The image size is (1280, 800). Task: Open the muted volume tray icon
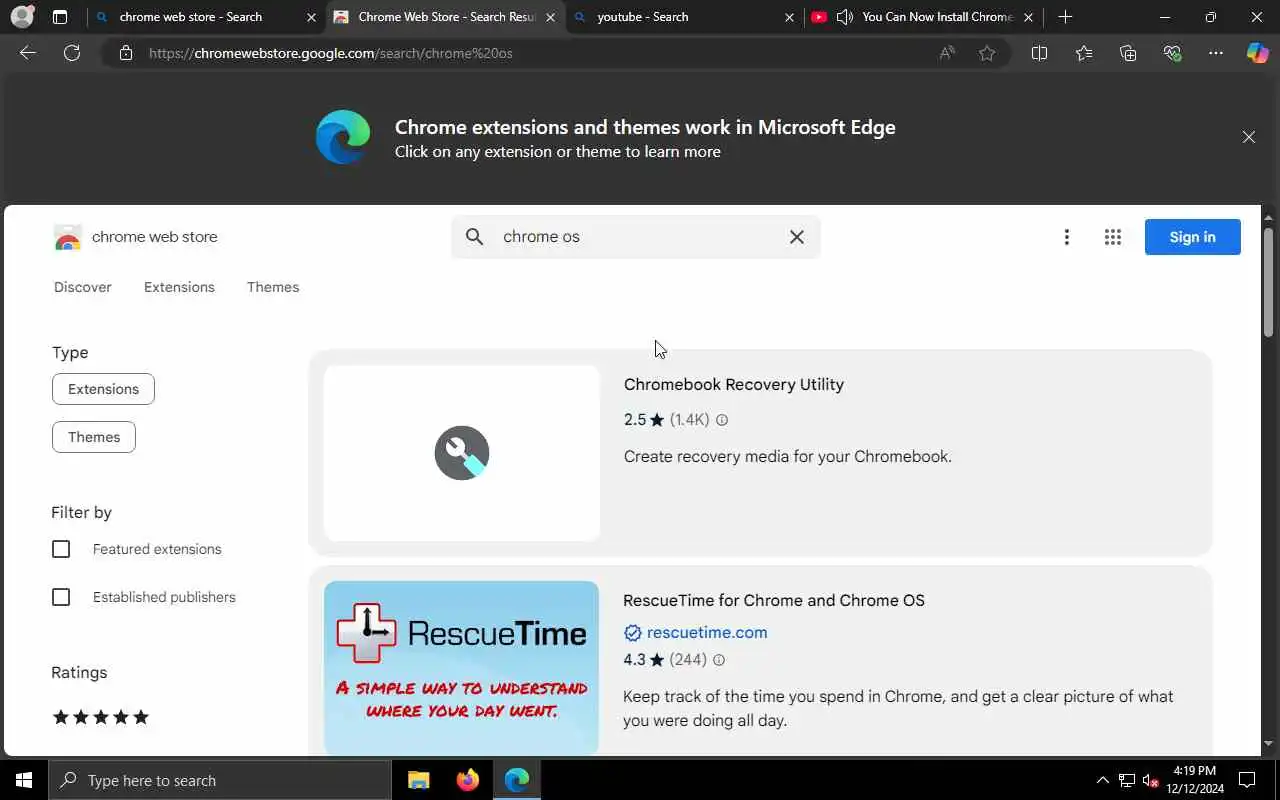point(1150,780)
